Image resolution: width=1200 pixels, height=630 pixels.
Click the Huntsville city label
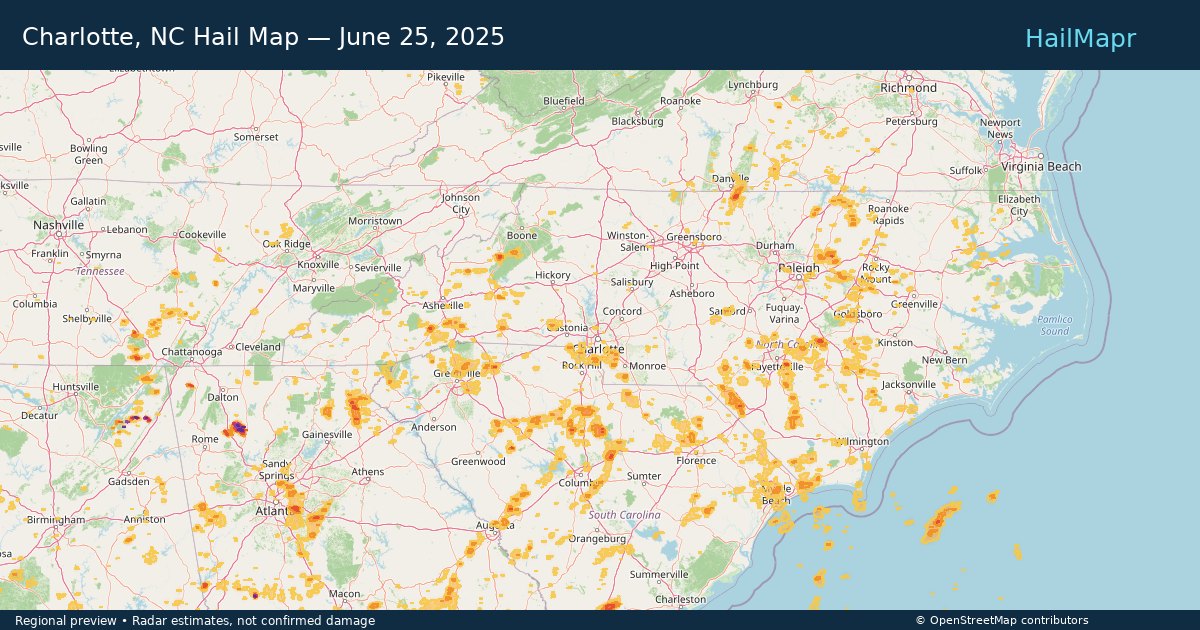[76, 387]
